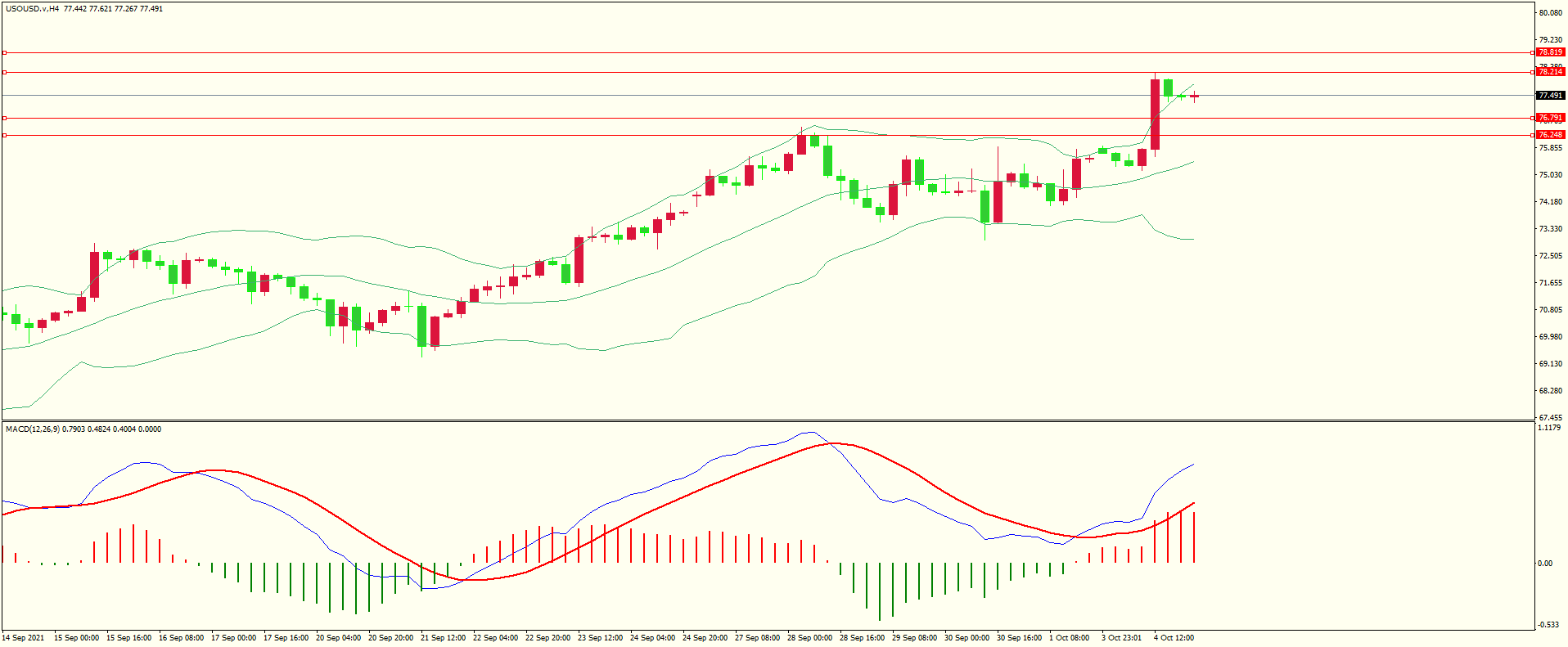Click the 20 Sep 20:00 time label
Viewport: 1568px width, 647px height.
391,638
